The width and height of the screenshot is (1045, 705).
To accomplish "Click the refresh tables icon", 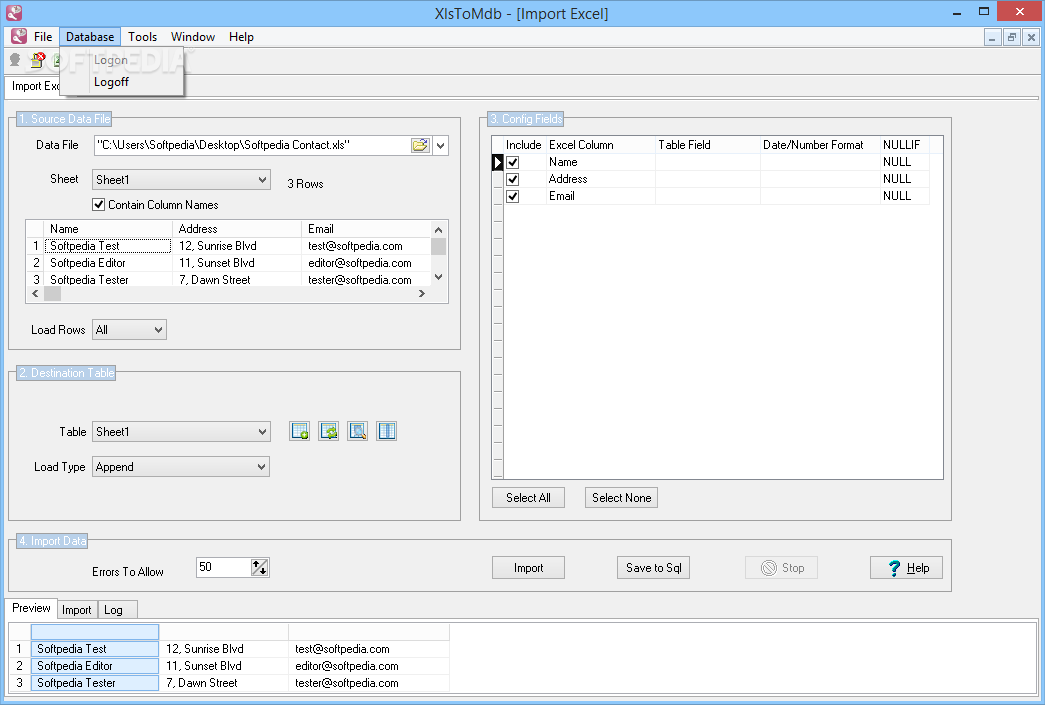I will [x=329, y=431].
